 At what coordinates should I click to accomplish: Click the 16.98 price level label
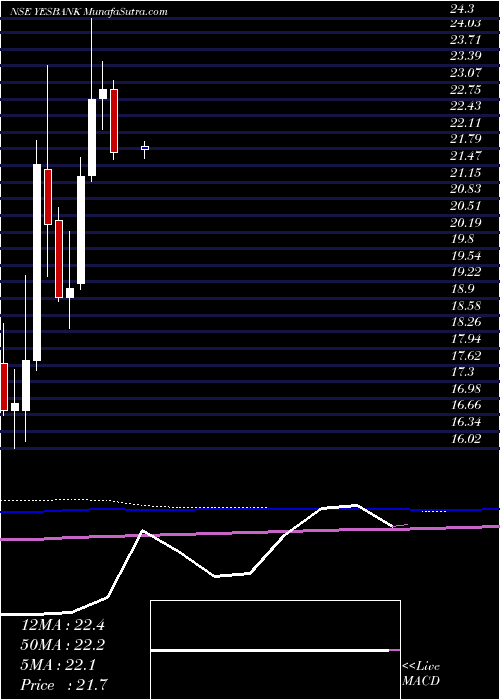[x=466, y=389]
